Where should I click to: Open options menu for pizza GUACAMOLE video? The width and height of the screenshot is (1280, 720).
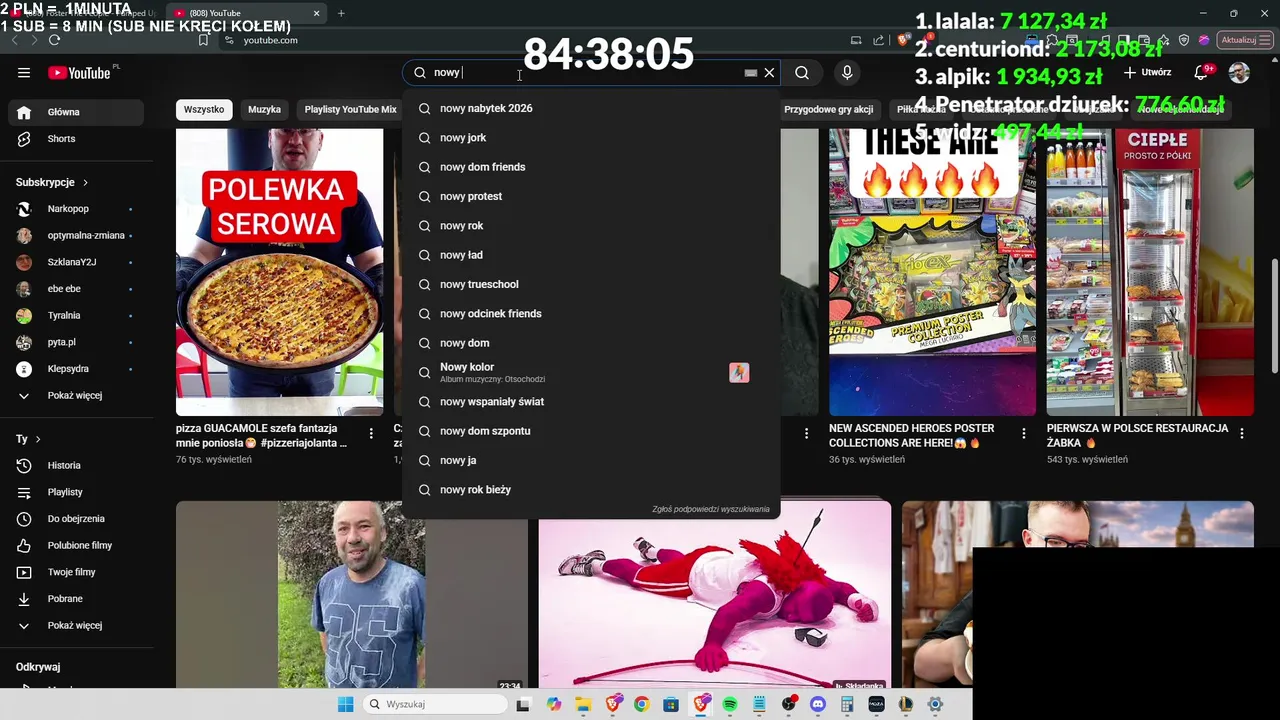point(371,433)
